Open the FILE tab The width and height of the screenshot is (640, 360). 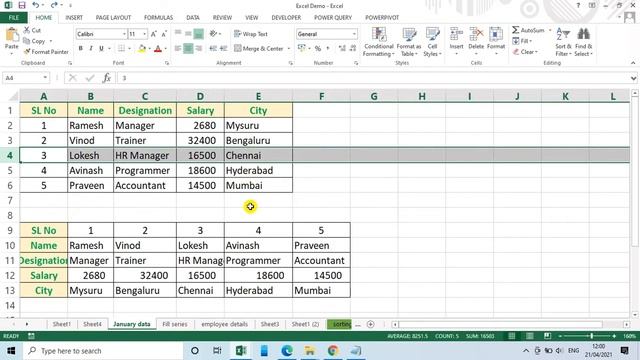point(13,18)
